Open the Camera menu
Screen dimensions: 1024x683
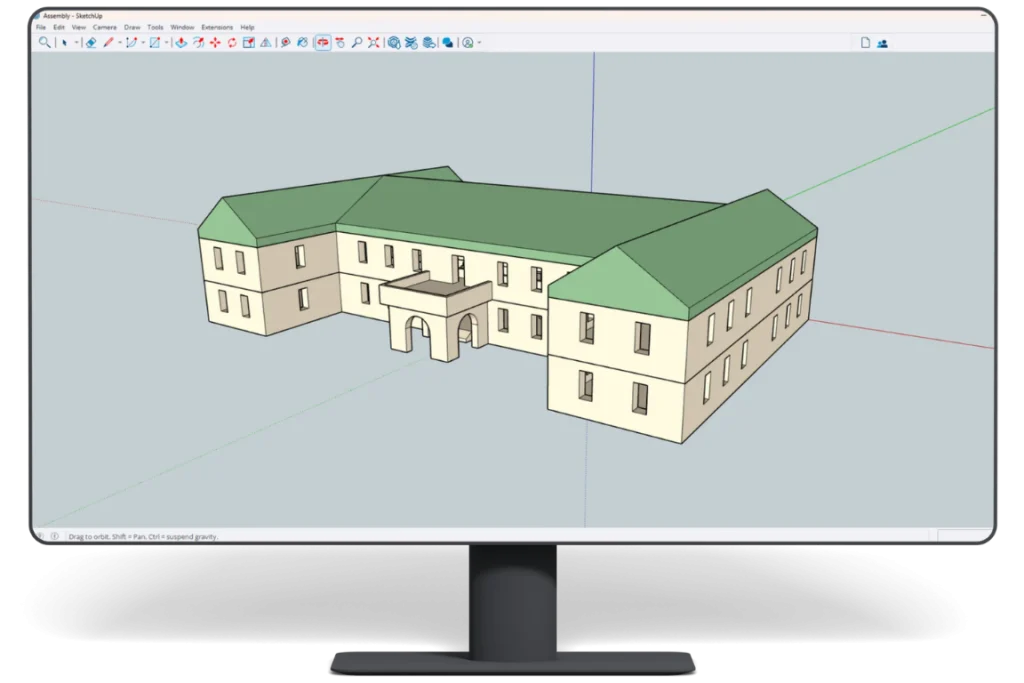pos(104,27)
